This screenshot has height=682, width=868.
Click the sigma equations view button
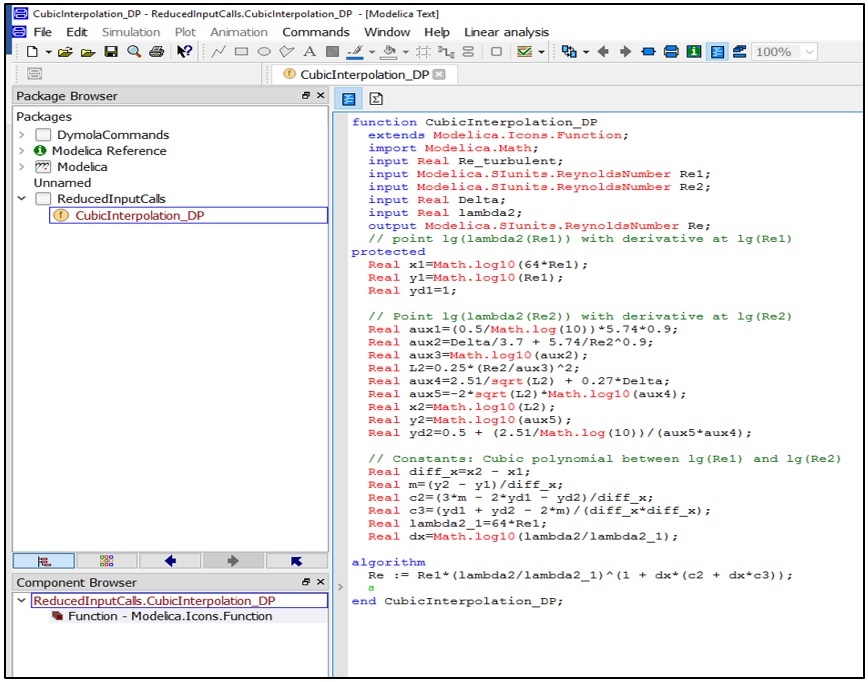[376, 99]
